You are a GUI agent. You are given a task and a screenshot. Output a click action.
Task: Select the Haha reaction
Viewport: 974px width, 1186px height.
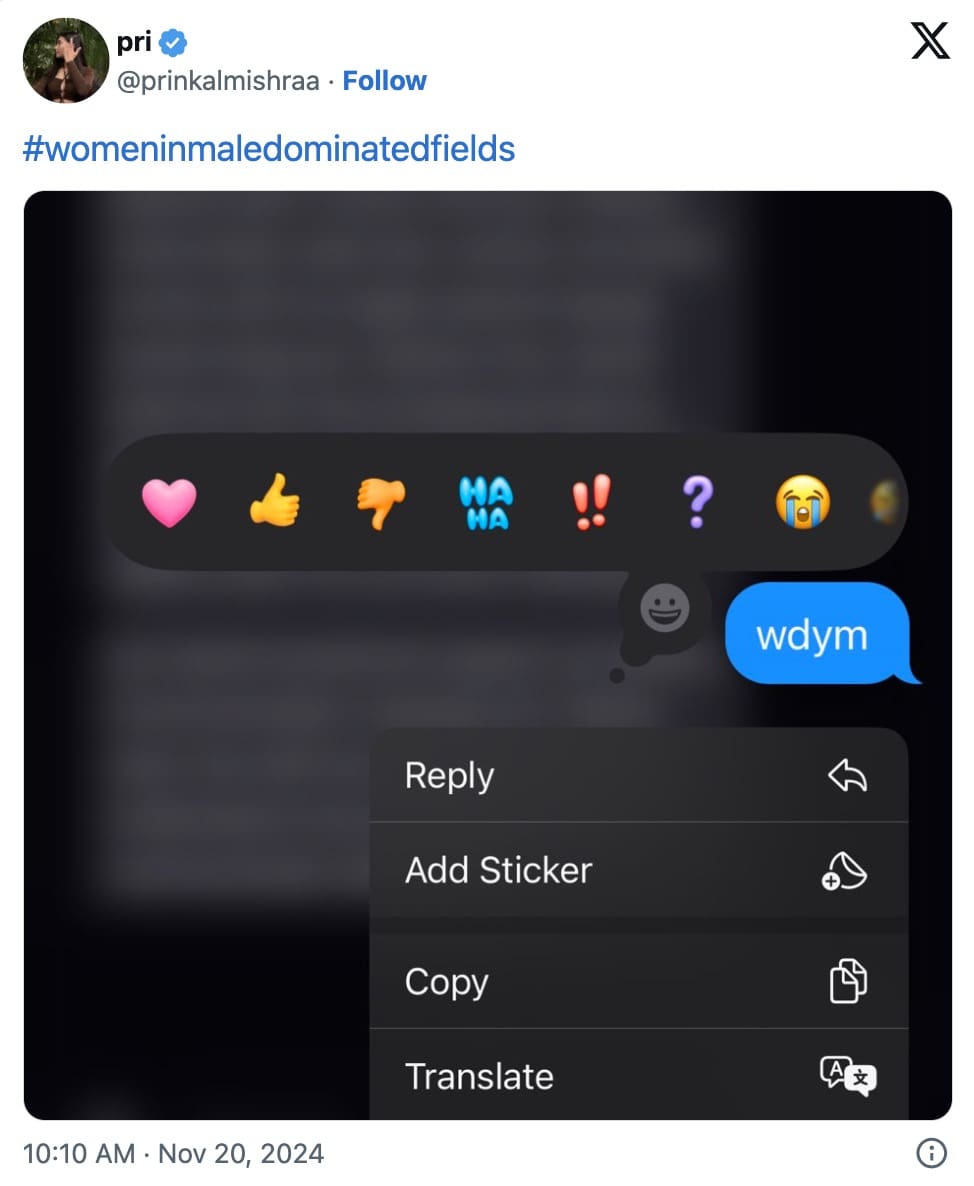(486, 504)
